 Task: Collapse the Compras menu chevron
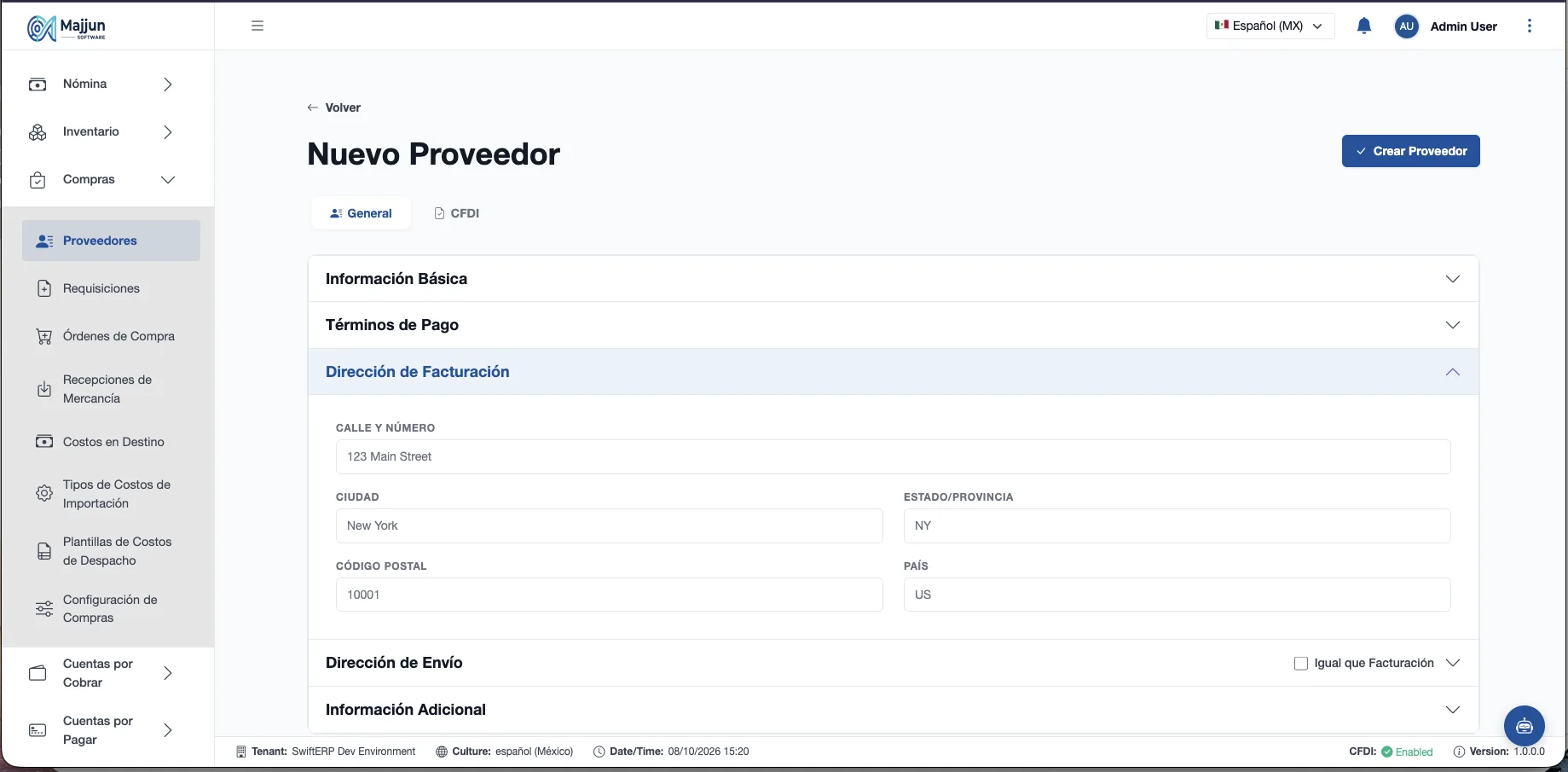click(168, 180)
